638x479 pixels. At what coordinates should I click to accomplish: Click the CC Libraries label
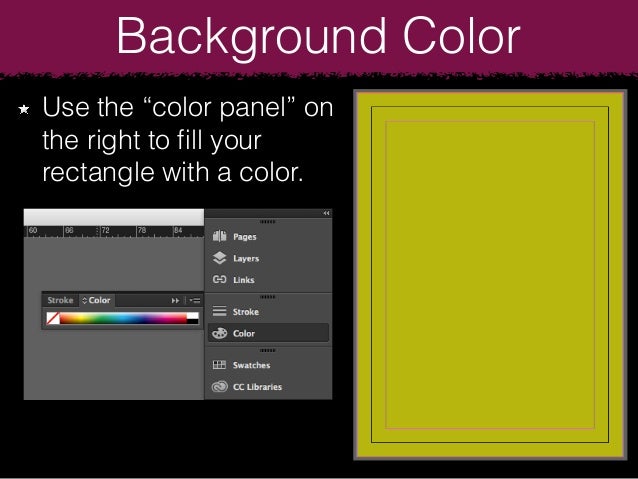click(x=257, y=387)
